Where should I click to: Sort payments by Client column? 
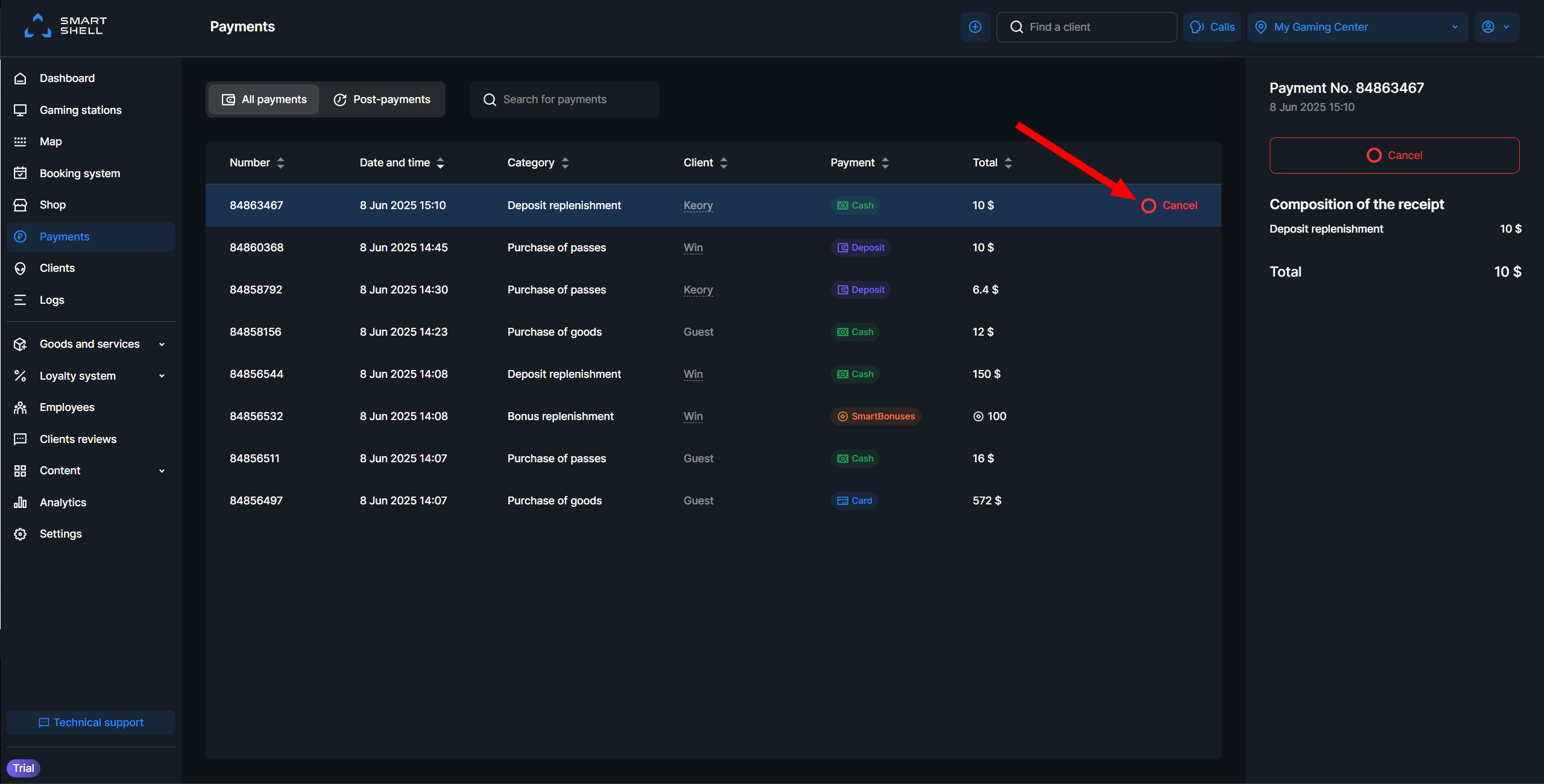click(x=705, y=163)
